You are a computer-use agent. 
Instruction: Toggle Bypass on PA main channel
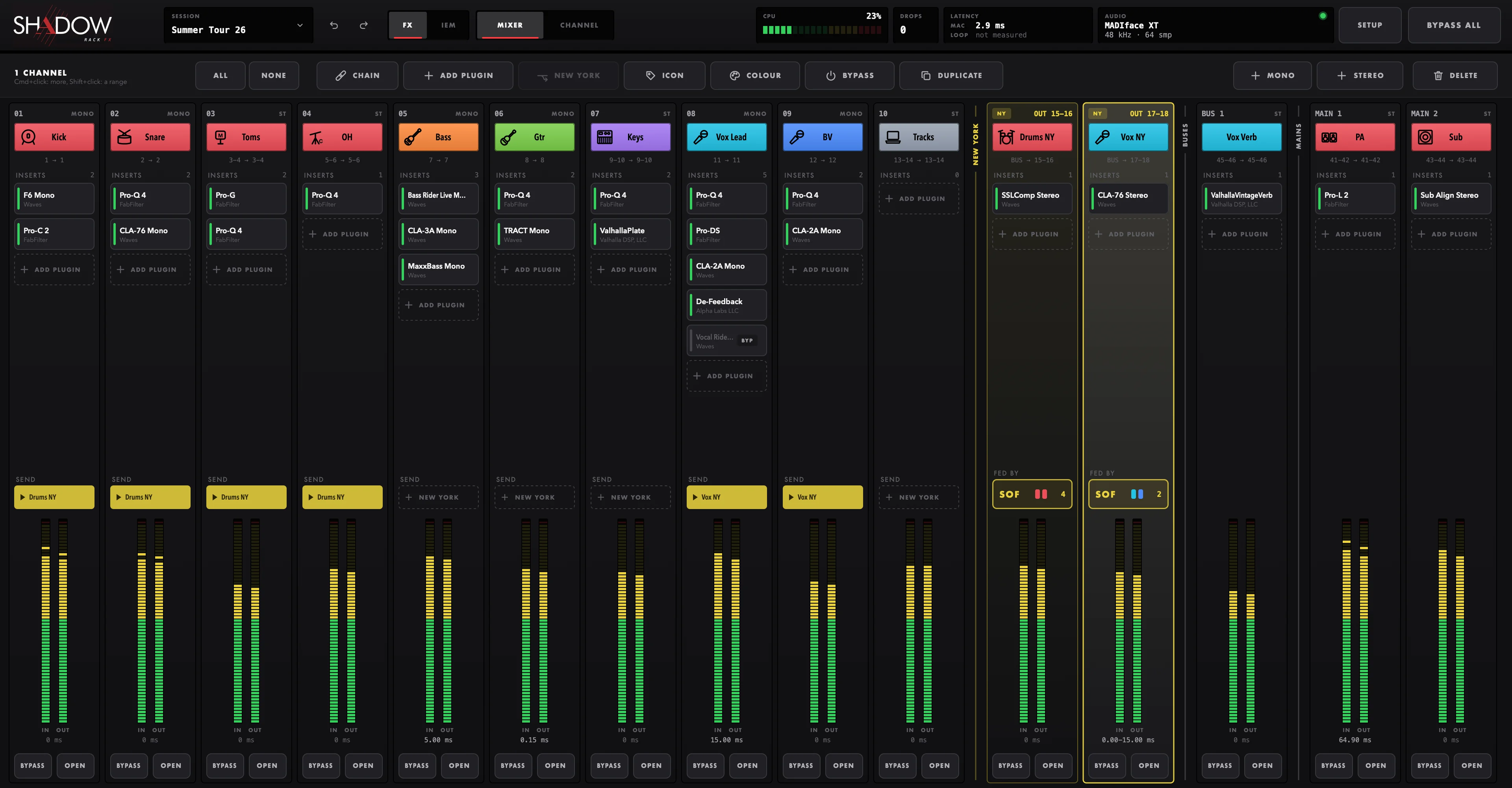point(1333,765)
